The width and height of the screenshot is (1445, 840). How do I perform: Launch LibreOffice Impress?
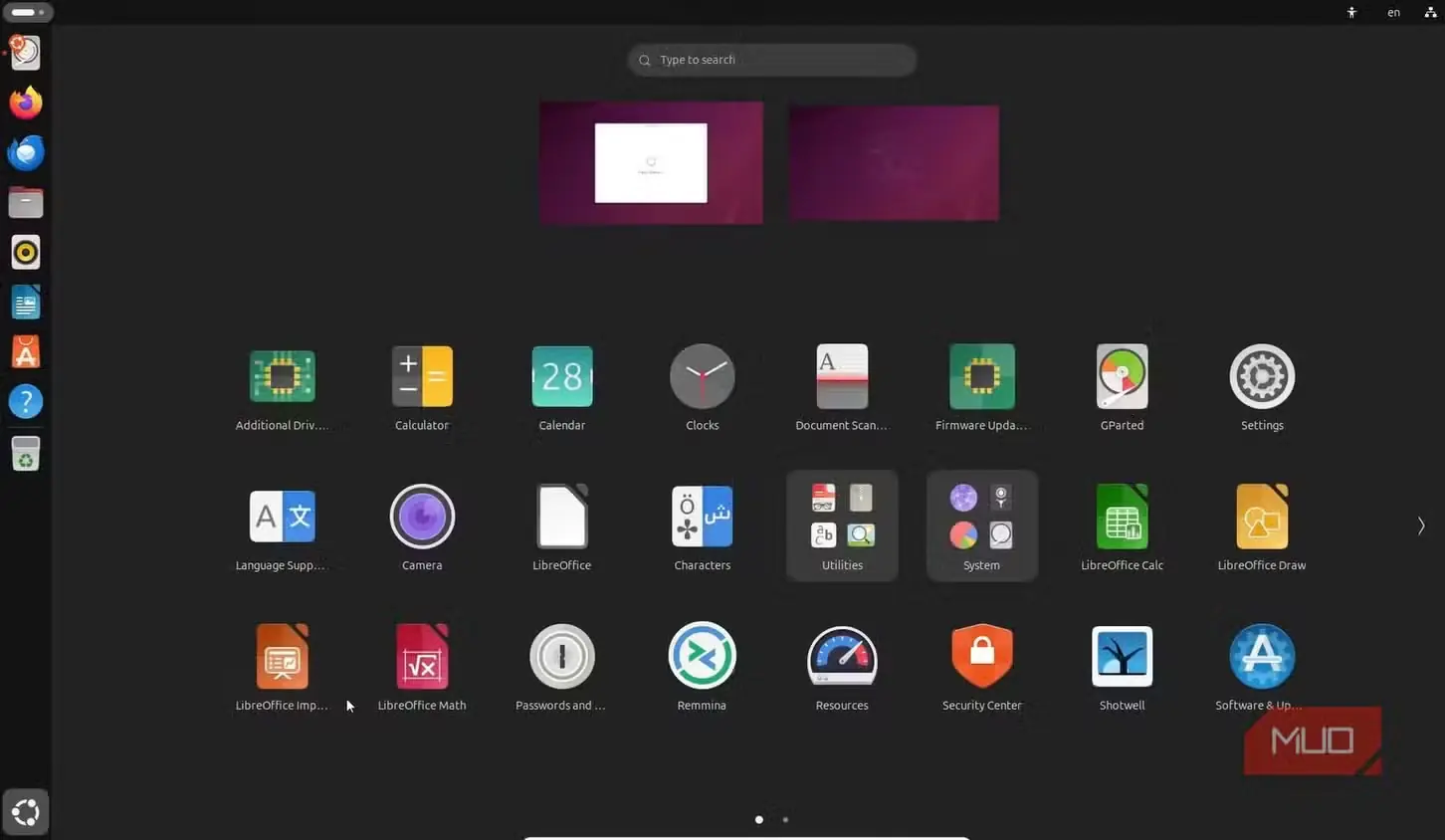point(282,657)
